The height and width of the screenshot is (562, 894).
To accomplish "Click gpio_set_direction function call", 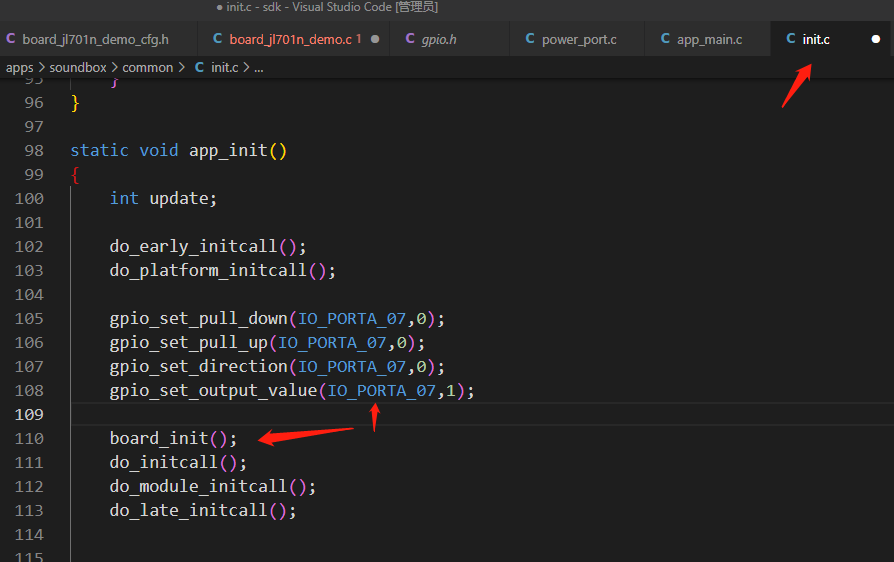I will [198, 366].
